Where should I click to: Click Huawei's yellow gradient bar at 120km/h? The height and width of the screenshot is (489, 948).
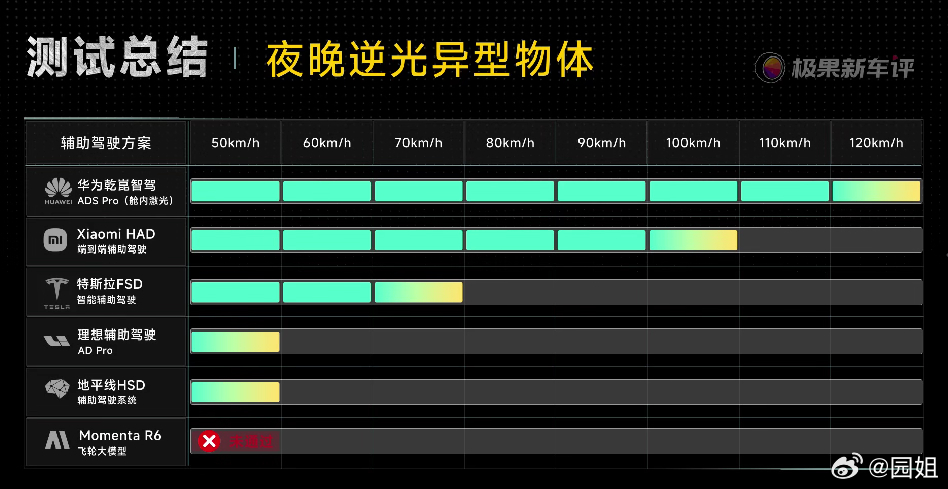point(876,191)
